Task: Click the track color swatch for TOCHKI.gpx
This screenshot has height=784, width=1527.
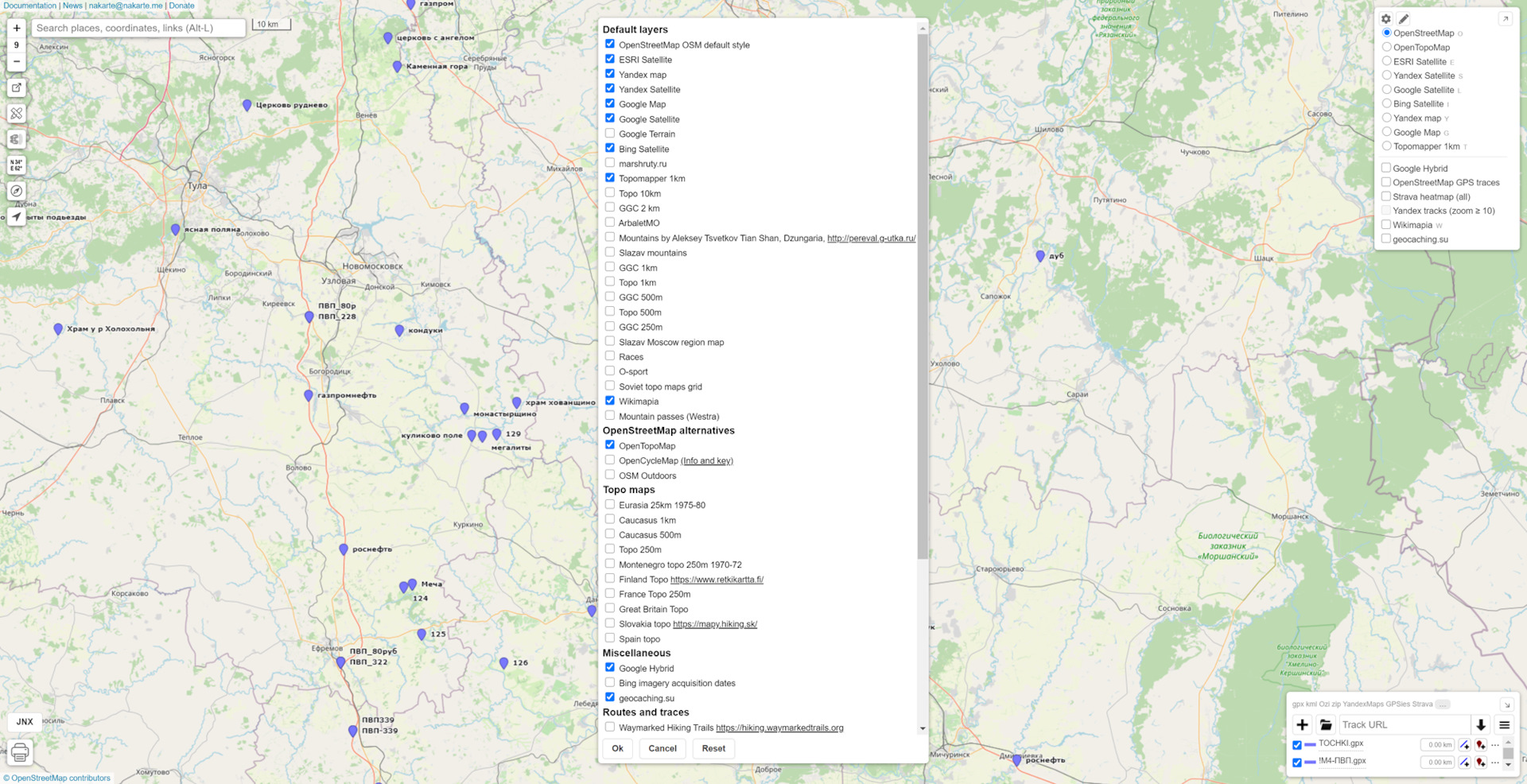Action: (1310, 745)
